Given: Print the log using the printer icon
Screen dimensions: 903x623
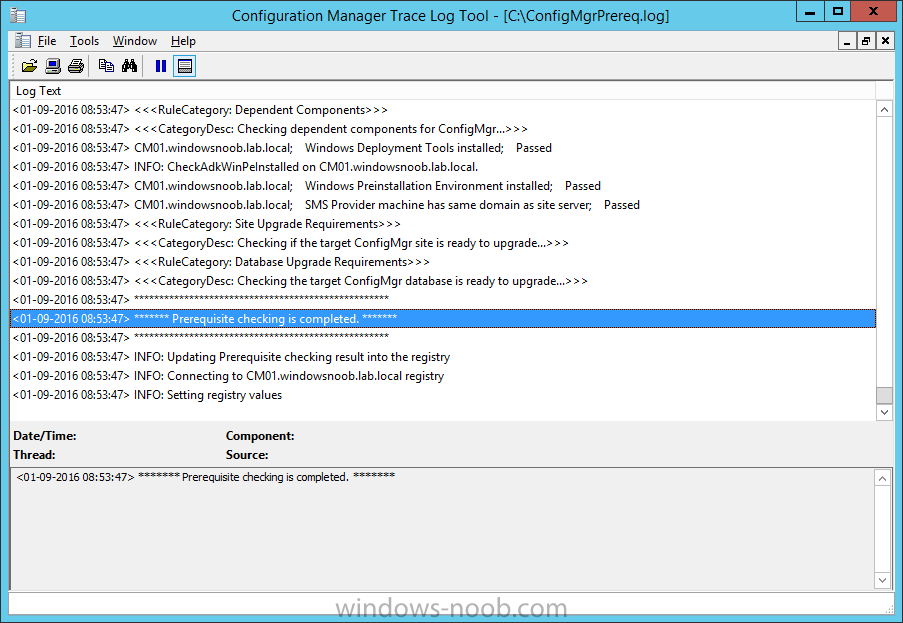Looking at the screenshot, I should [x=76, y=66].
